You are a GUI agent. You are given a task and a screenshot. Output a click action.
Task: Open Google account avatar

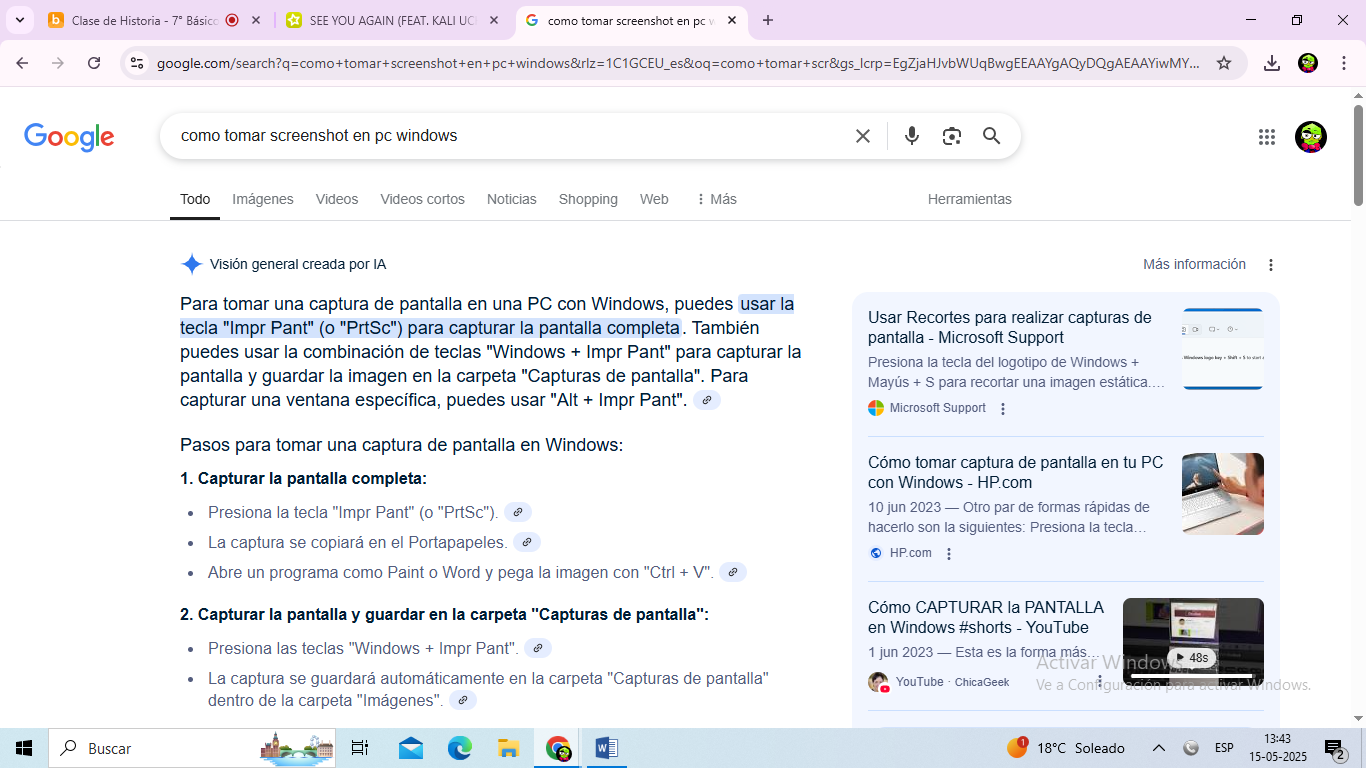(x=1311, y=137)
